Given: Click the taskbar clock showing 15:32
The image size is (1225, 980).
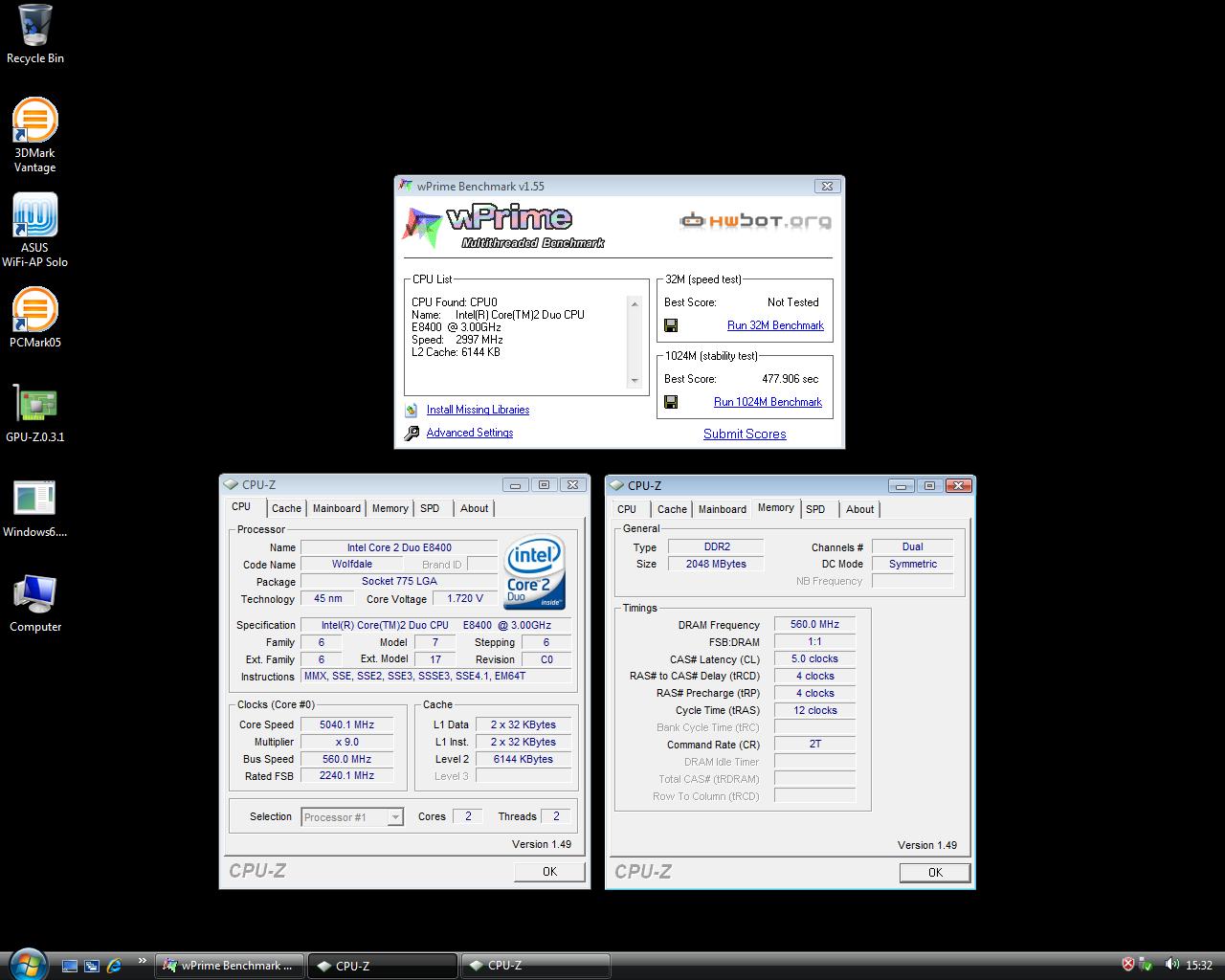Looking at the screenshot, I should (x=1199, y=965).
